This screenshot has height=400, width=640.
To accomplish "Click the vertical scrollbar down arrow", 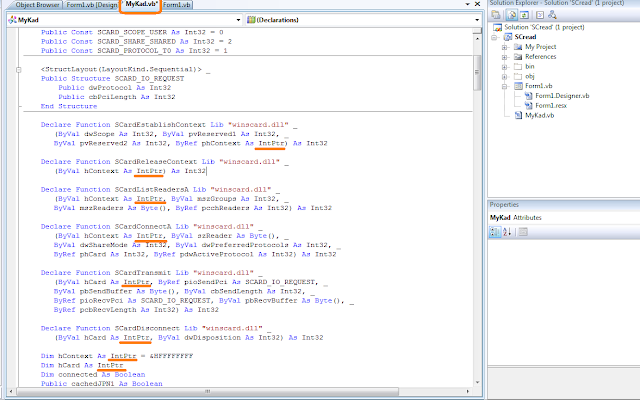I will pos(477,382).
